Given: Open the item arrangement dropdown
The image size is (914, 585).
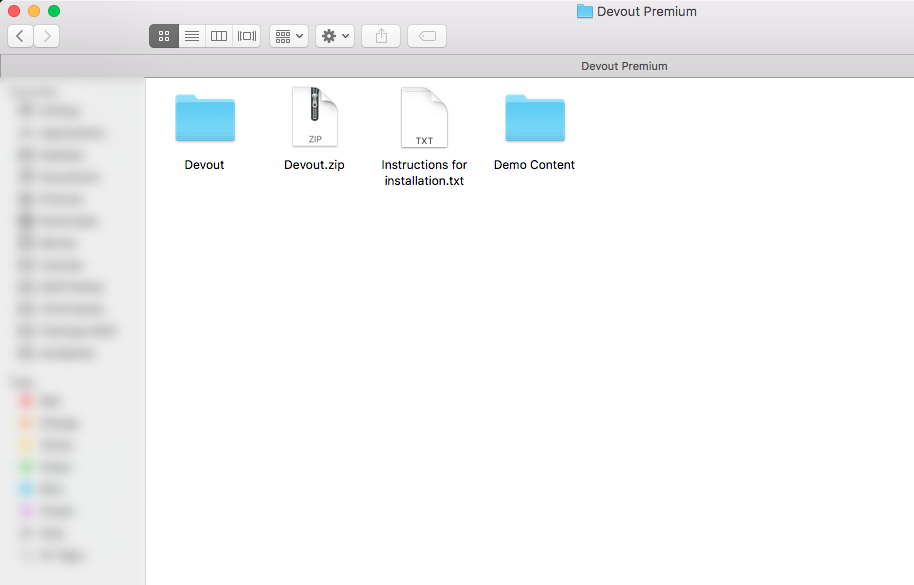Looking at the screenshot, I should point(288,35).
